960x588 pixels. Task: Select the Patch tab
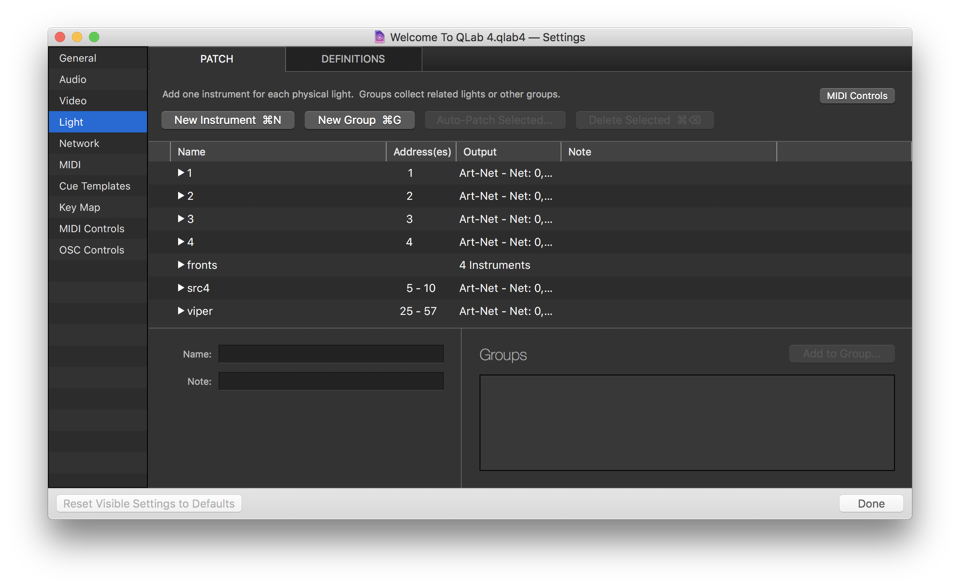[x=216, y=59]
